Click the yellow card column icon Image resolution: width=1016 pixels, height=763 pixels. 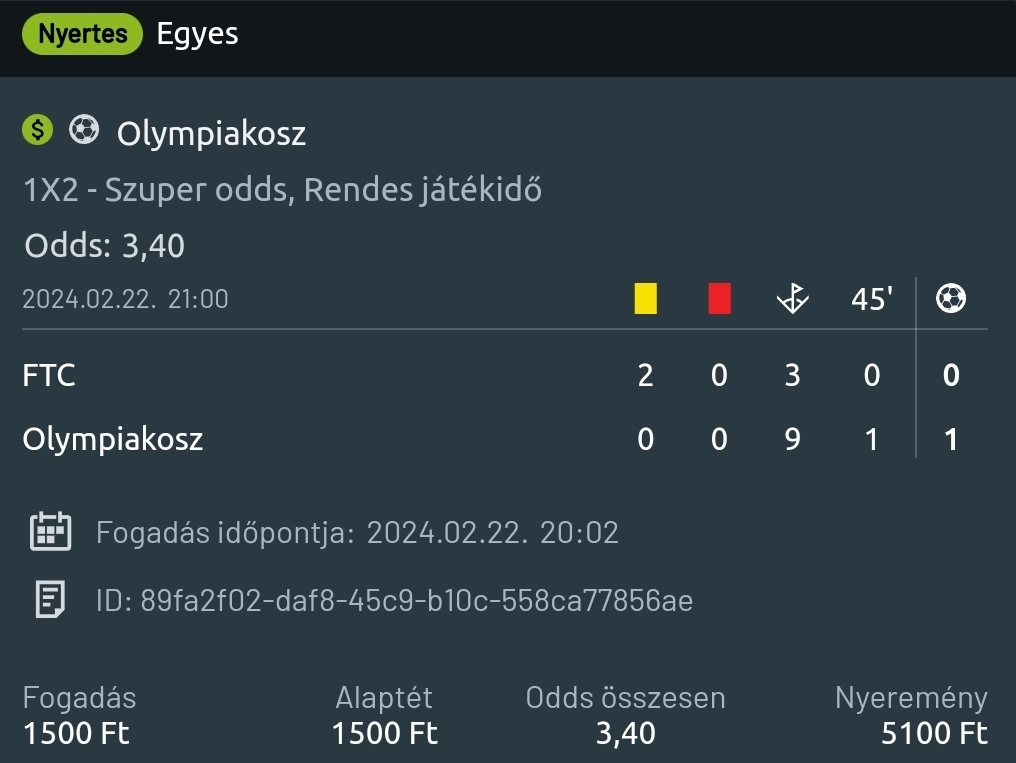(646, 299)
